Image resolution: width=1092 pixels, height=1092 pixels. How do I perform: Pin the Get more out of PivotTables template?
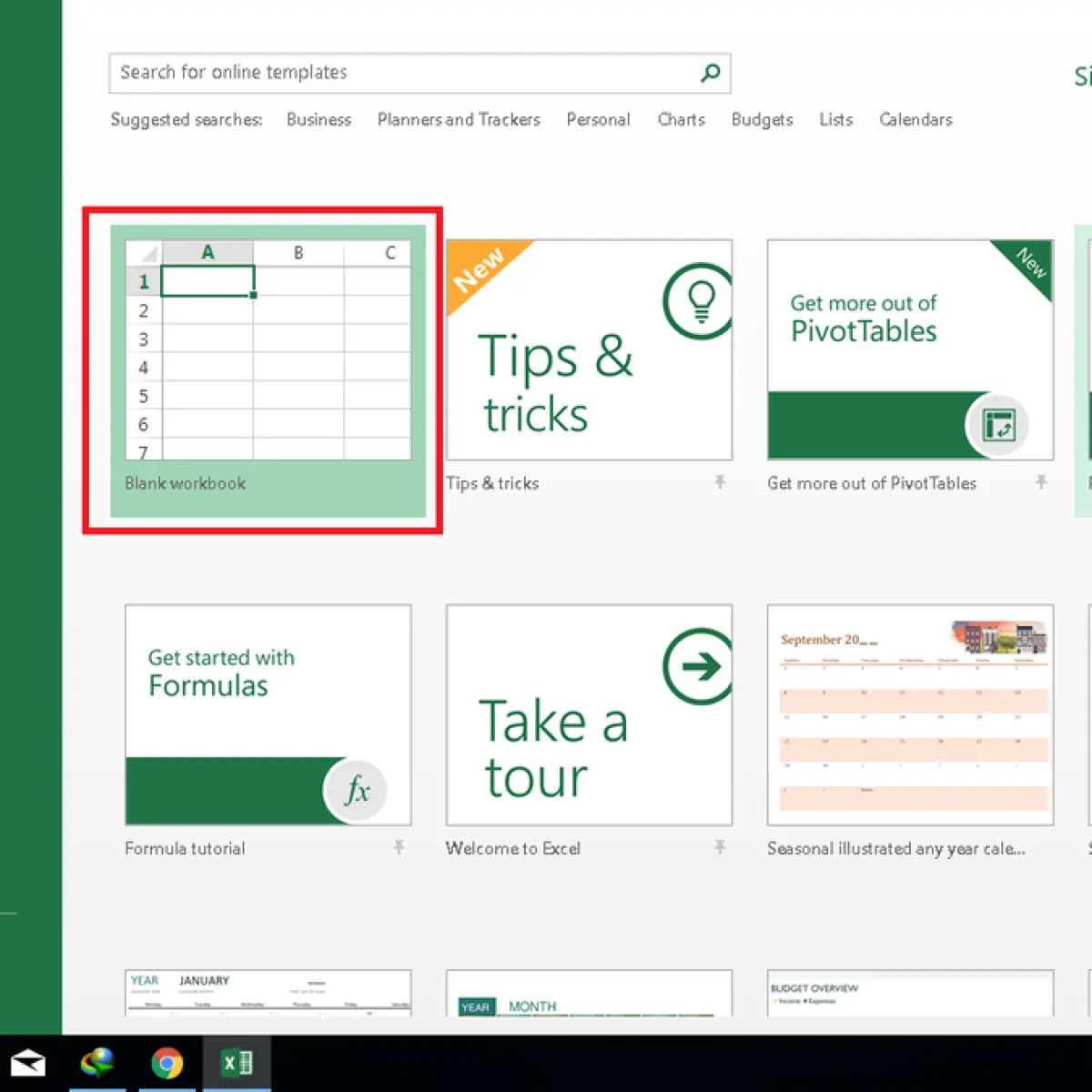pyautogui.click(x=1041, y=482)
